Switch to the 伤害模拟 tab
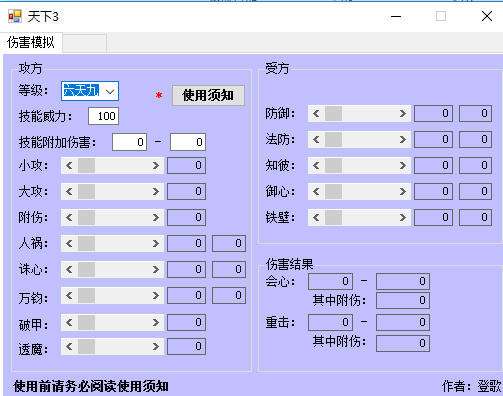The width and height of the screenshot is (503, 396). coord(31,43)
